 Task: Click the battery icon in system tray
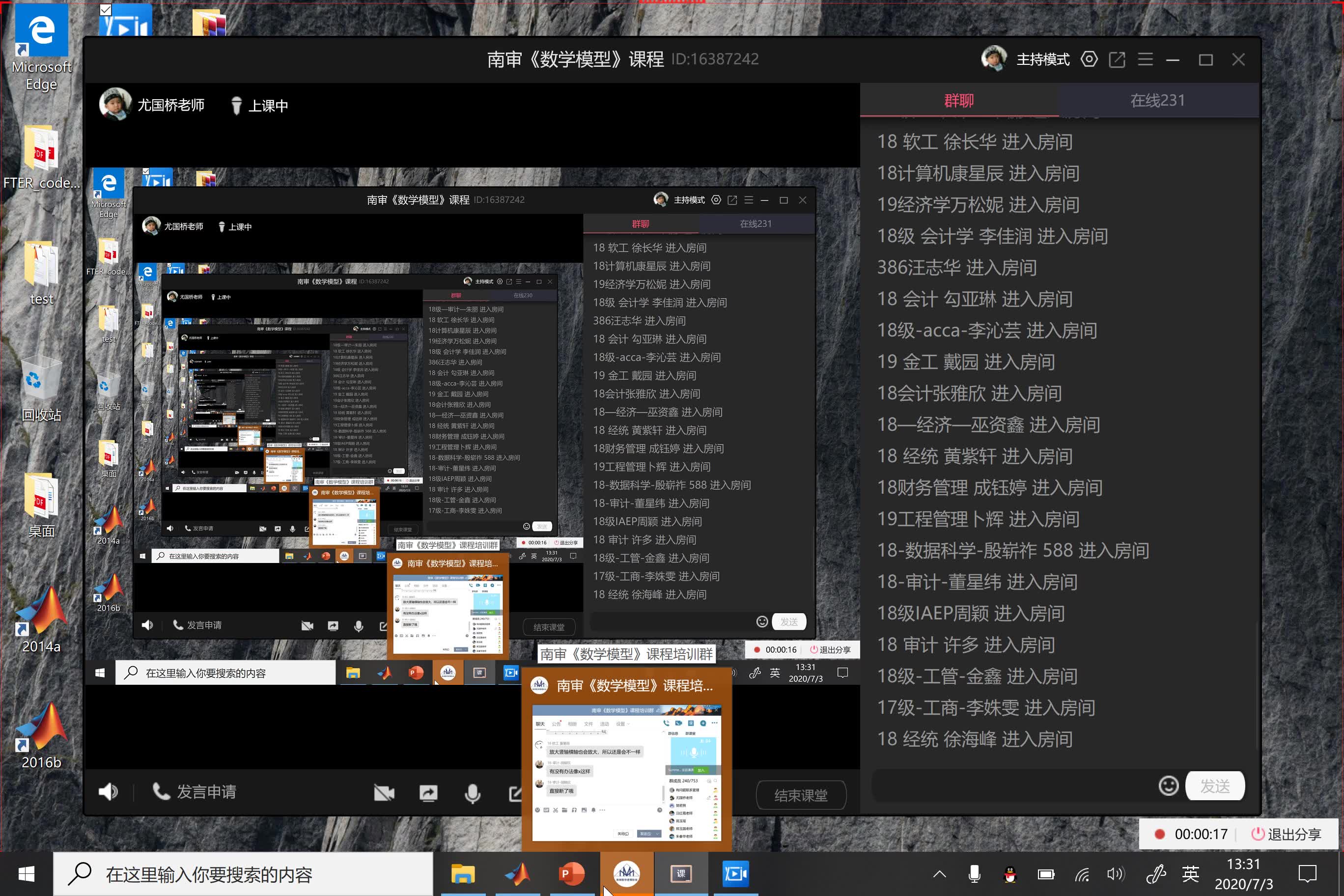click(1046, 874)
